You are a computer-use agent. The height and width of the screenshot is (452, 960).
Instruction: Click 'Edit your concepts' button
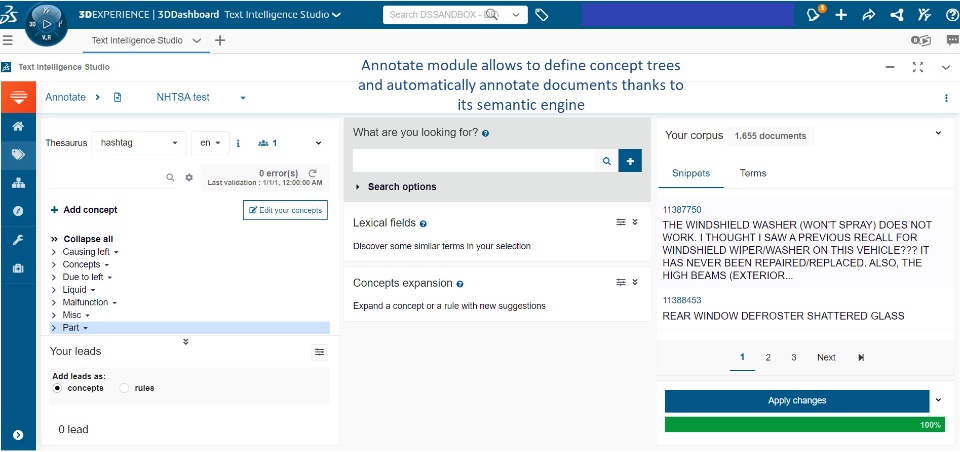(x=285, y=210)
